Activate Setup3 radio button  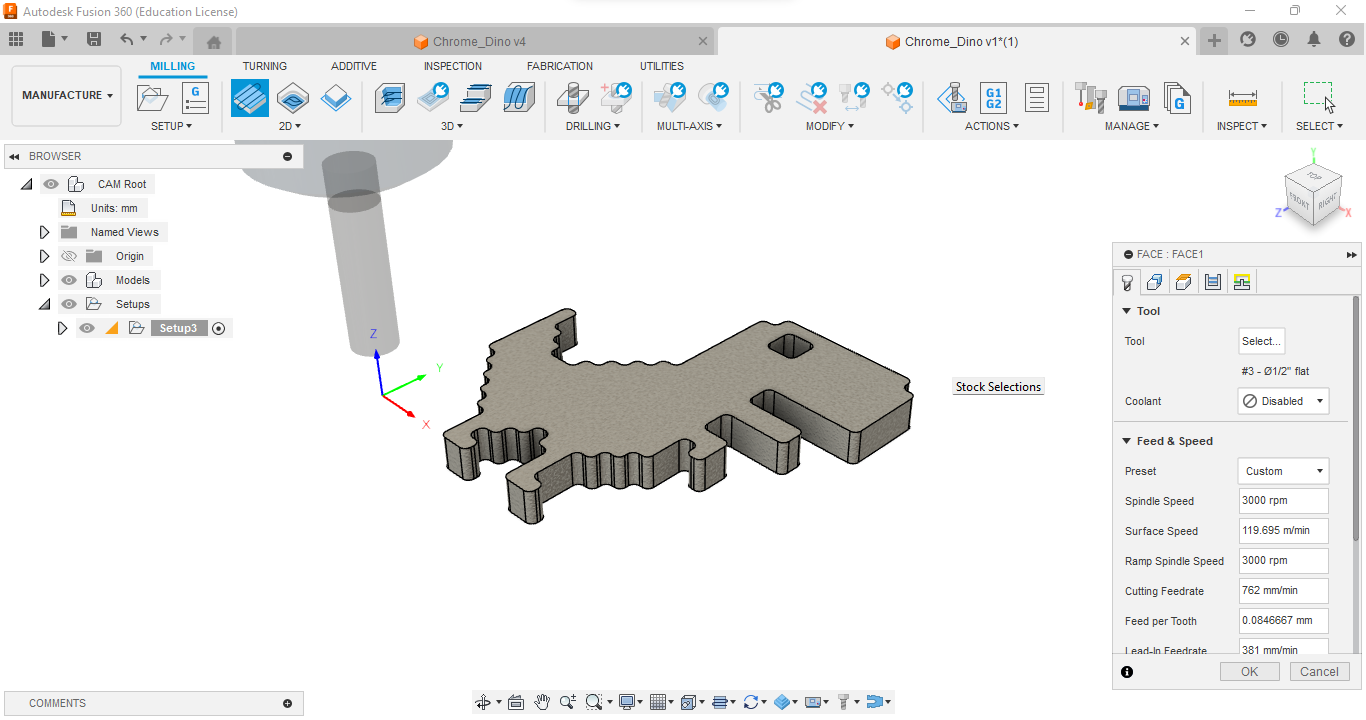219,328
